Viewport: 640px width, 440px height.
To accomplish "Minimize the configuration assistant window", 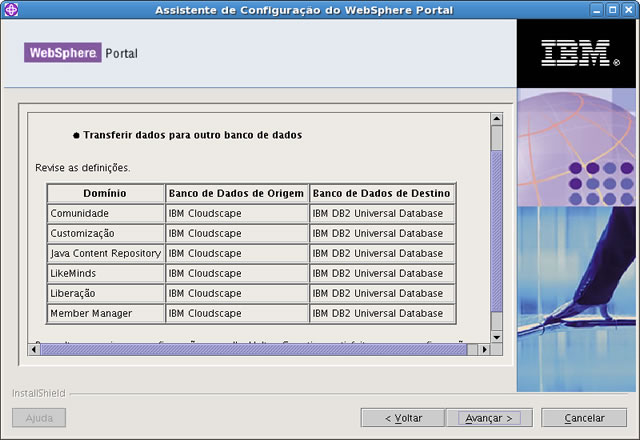I will (597, 10).
